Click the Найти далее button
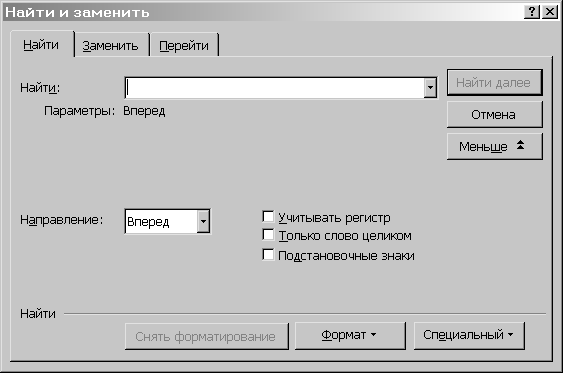The image size is (563, 373). tap(494, 83)
